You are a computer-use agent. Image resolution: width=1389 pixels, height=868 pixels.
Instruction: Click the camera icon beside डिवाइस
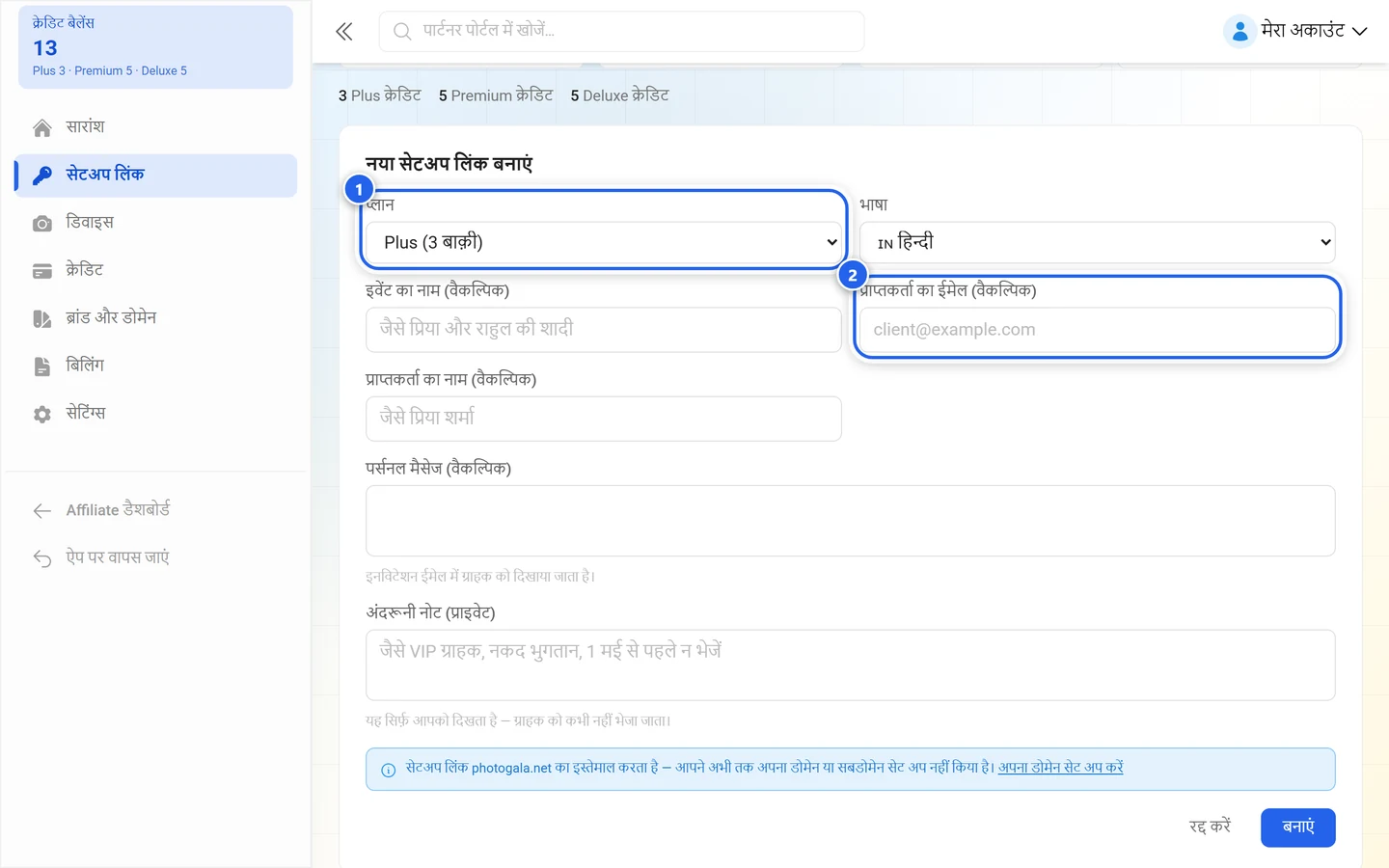(42, 224)
